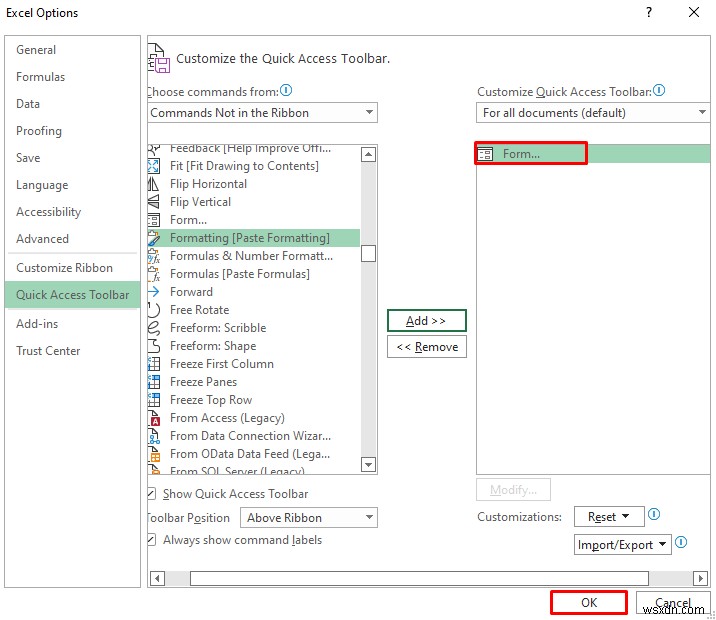716x620 pixels.
Task: Click the Fit Drawing to Contents icon
Action: point(154,166)
